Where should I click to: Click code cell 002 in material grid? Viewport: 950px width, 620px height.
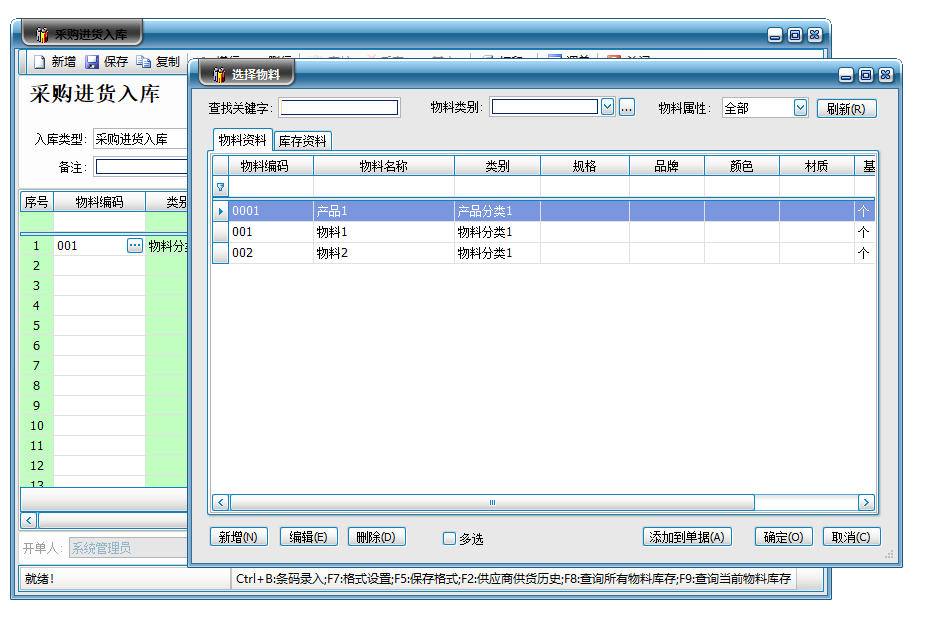[x=271, y=253]
